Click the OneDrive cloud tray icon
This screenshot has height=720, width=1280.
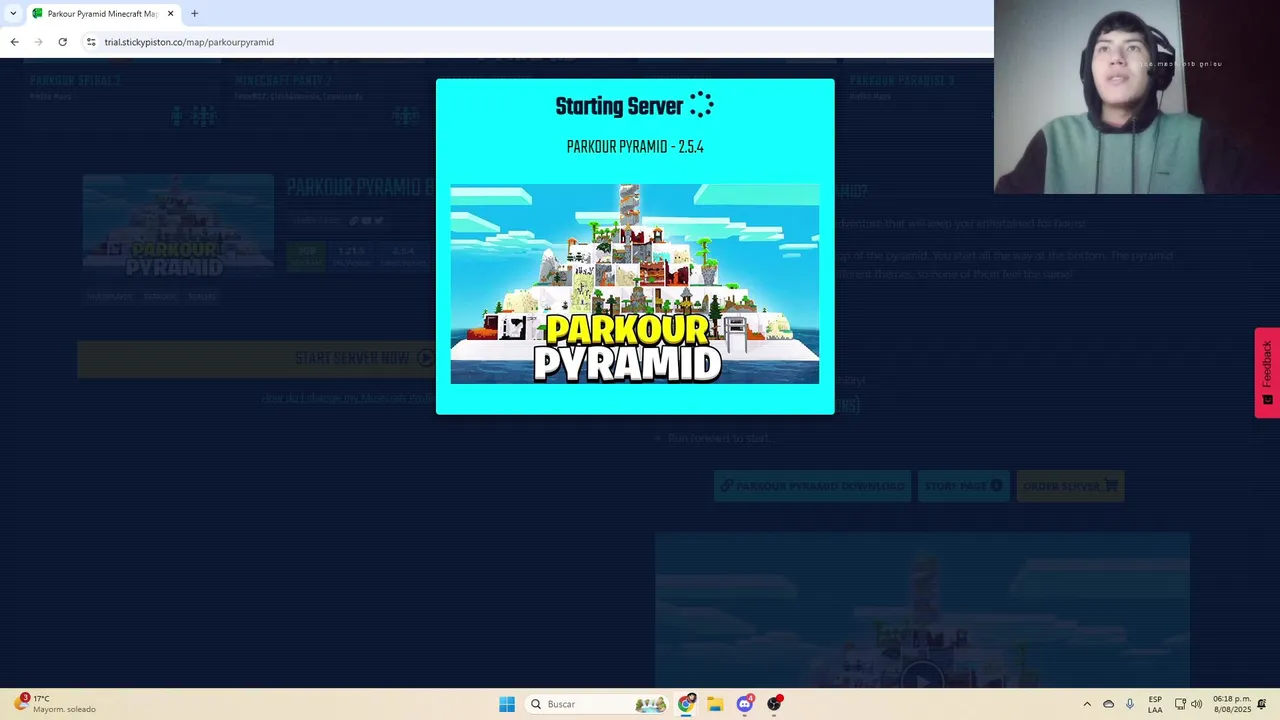(1108, 704)
